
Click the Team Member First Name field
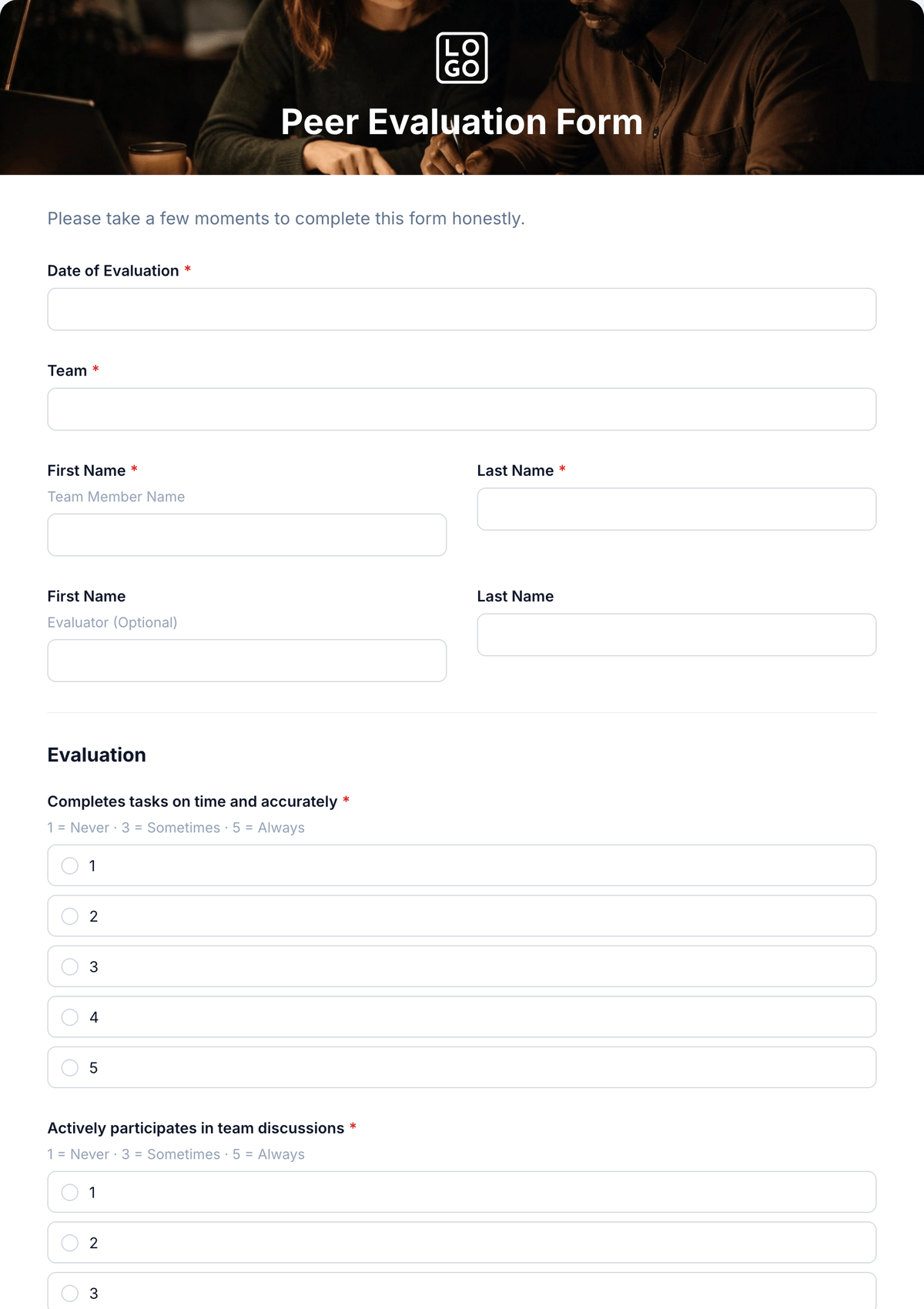(x=247, y=535)
